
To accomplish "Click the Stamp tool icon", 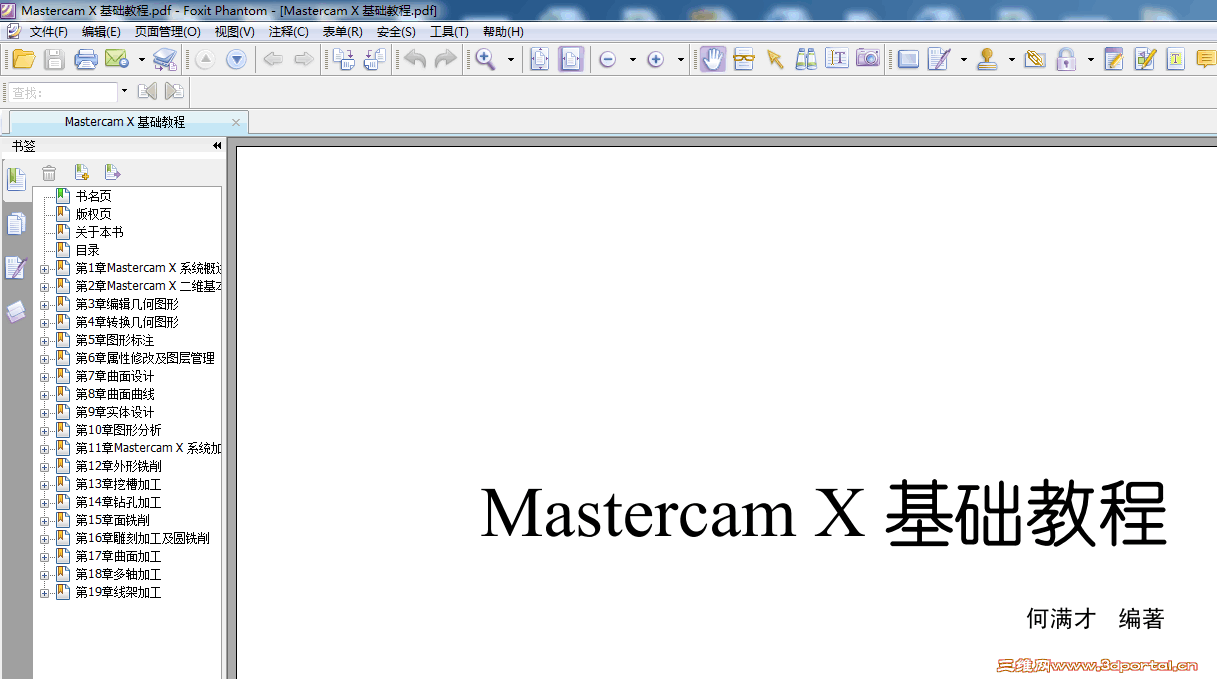I will point(988,60).
